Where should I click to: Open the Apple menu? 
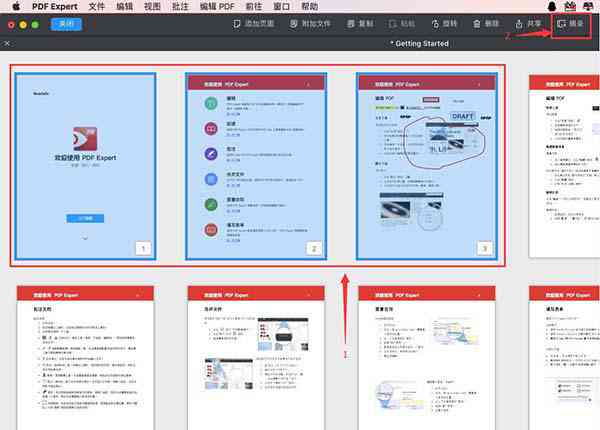16,6
